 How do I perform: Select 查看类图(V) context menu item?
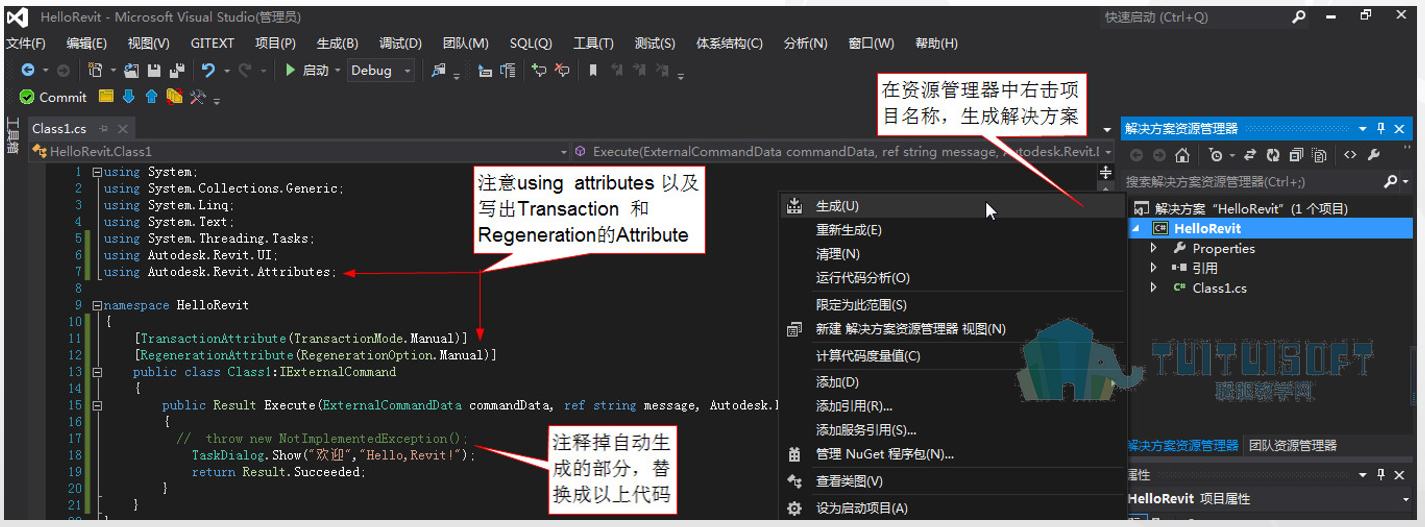pyautogui.click(x=953, y=481)
